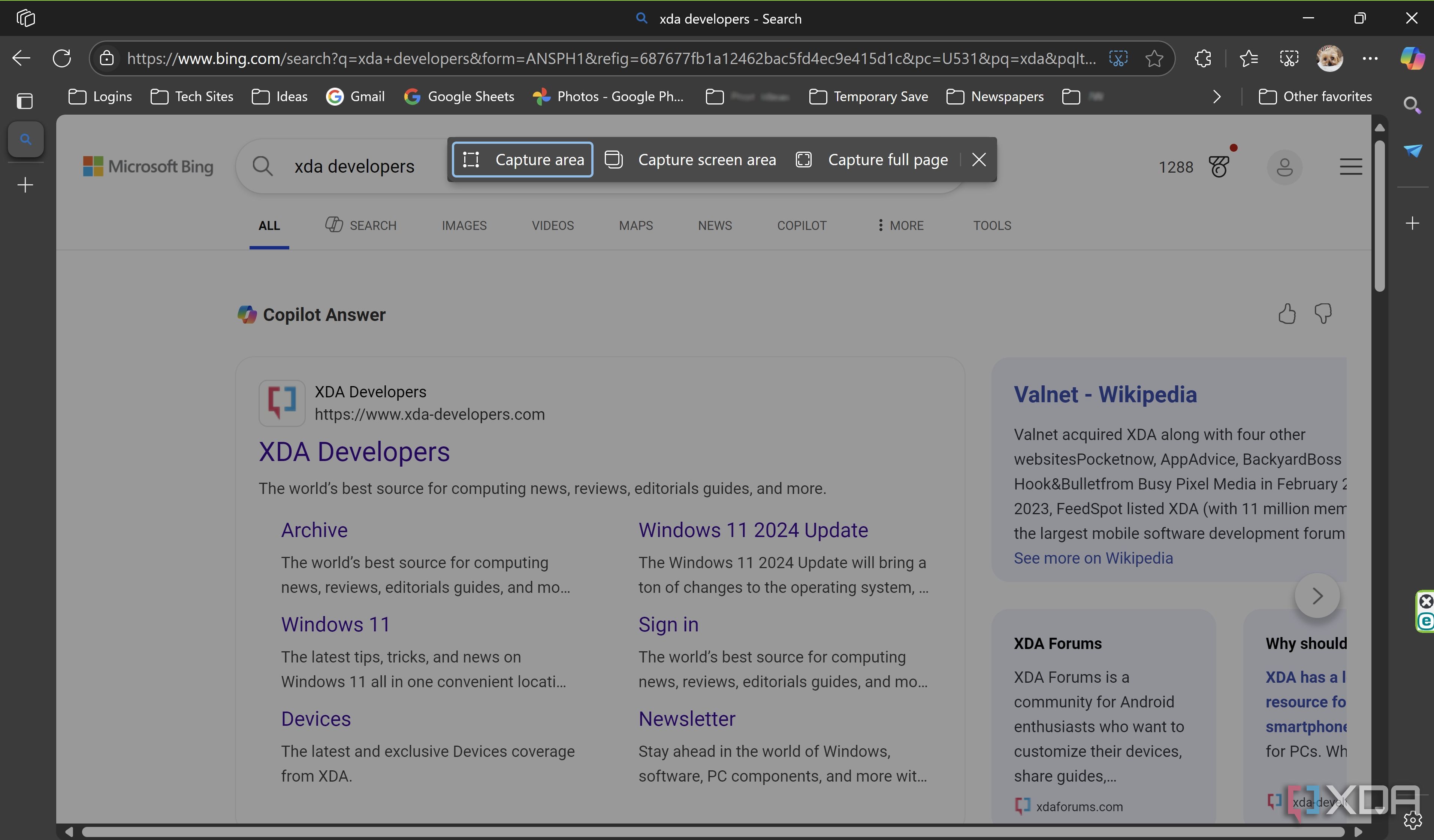Image resolution: width=1434 pixels, height=840 pixels.
Task: Open Bing hamburger menu
Action: [x=1351, y=167]
